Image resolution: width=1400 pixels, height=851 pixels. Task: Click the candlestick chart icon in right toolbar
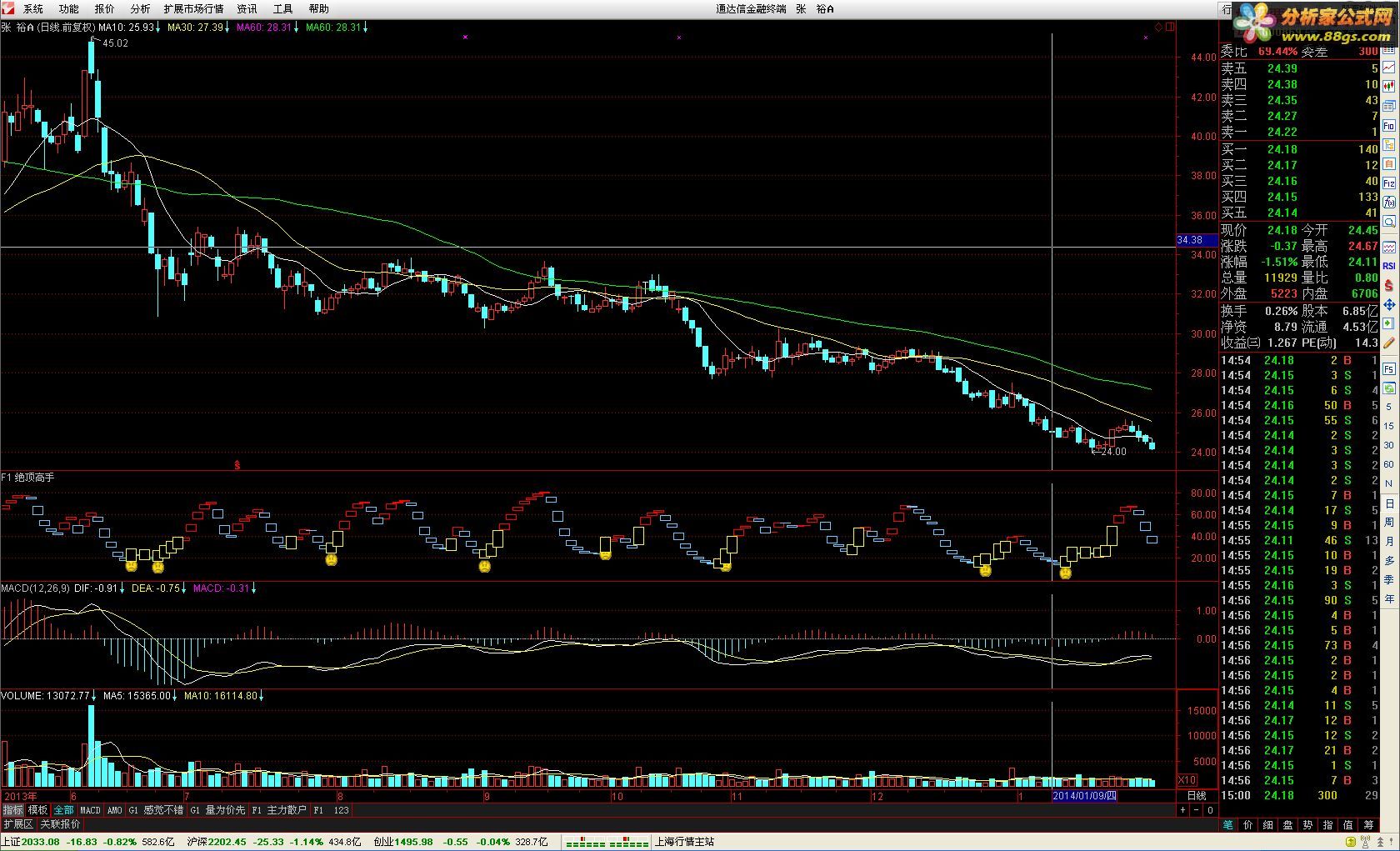tap(1389, 86)
